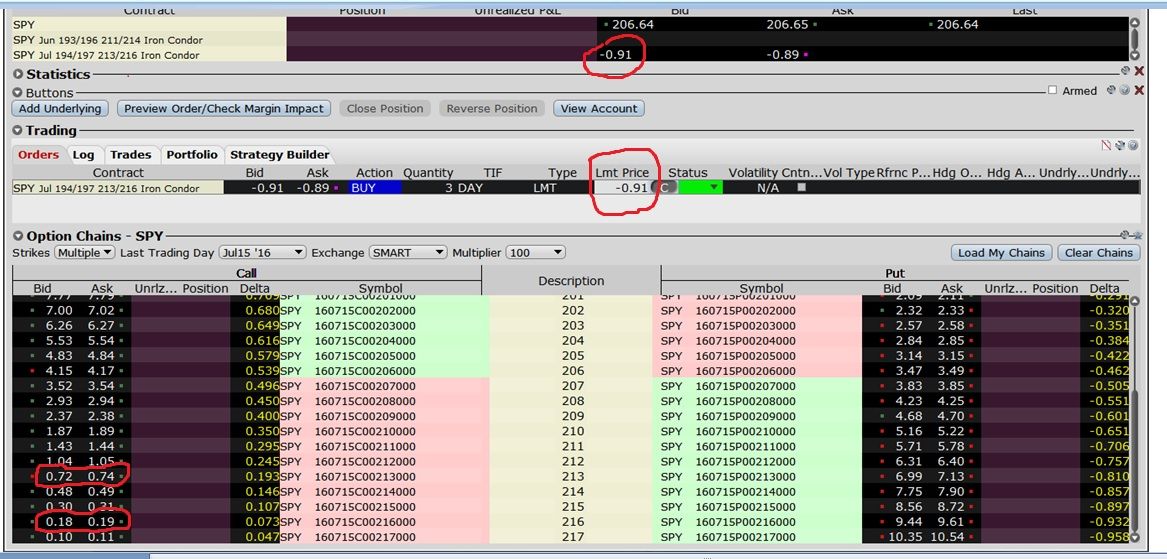This screenshot has width=1167, height=559.
Task: Open help globe icon in Trading panel
Action: coord(1133,145)
